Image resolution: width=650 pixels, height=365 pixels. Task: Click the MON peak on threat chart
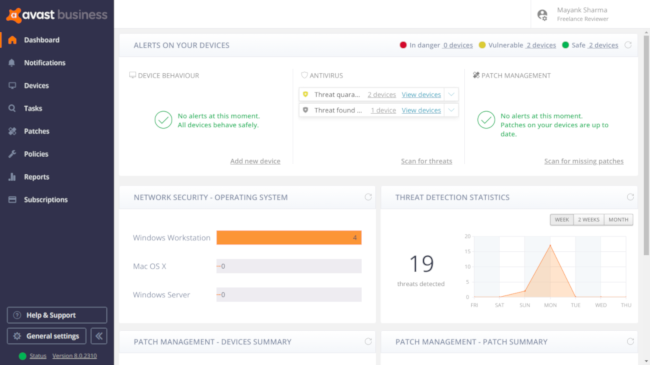click(551, 246)
